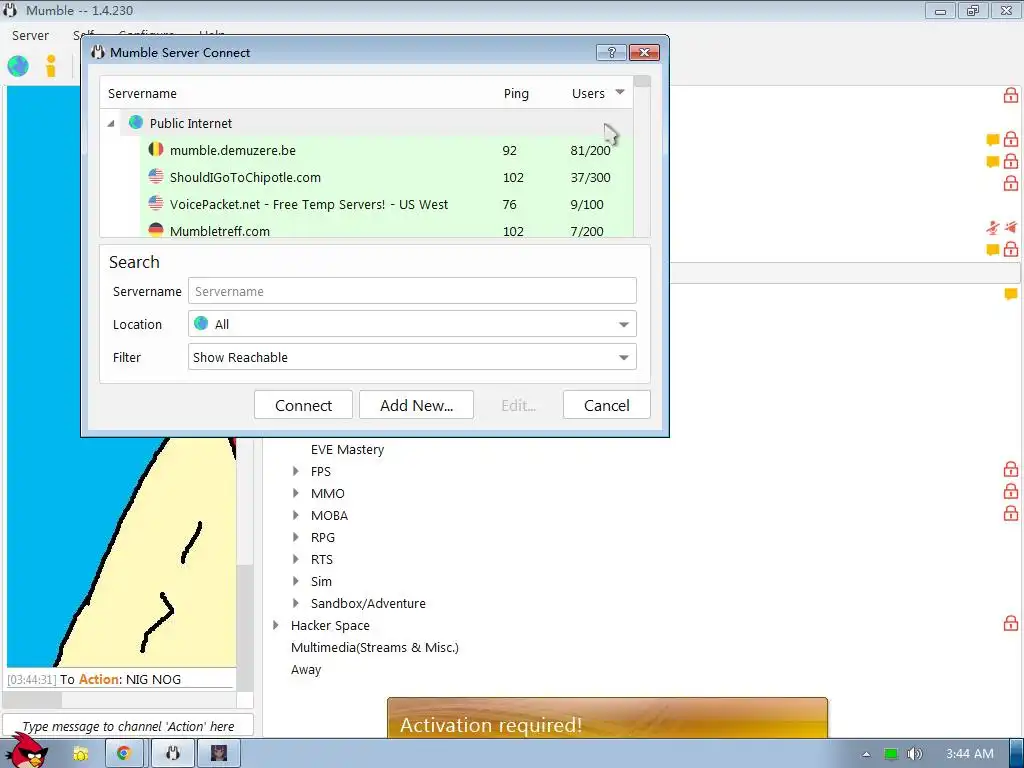Screen dimensions: 1024x768
Task: Click the yellow information icon in Mumble toolbar
Action: [x=51, y=66]
